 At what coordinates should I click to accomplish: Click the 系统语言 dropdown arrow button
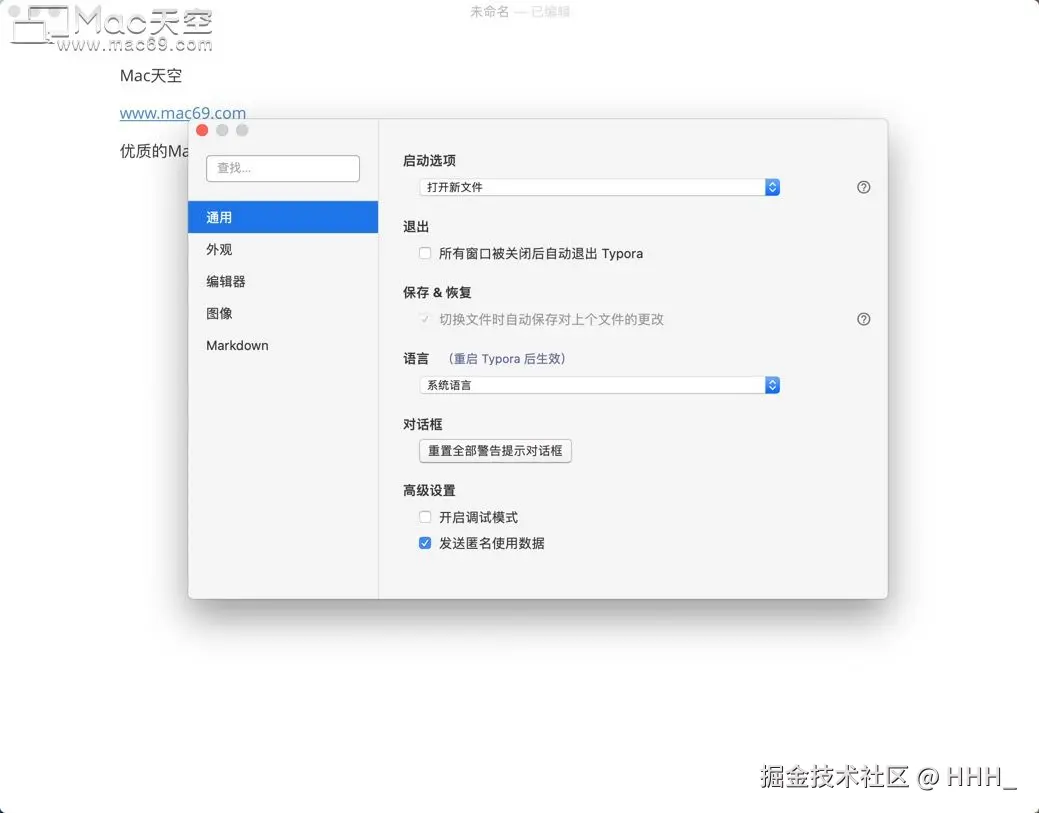pyautogui.click(x=772, y=385)
